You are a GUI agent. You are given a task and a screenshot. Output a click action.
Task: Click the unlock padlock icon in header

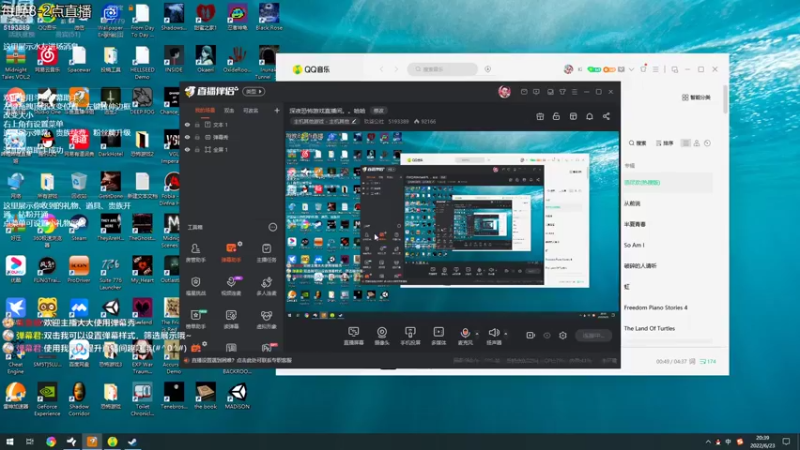556,116
